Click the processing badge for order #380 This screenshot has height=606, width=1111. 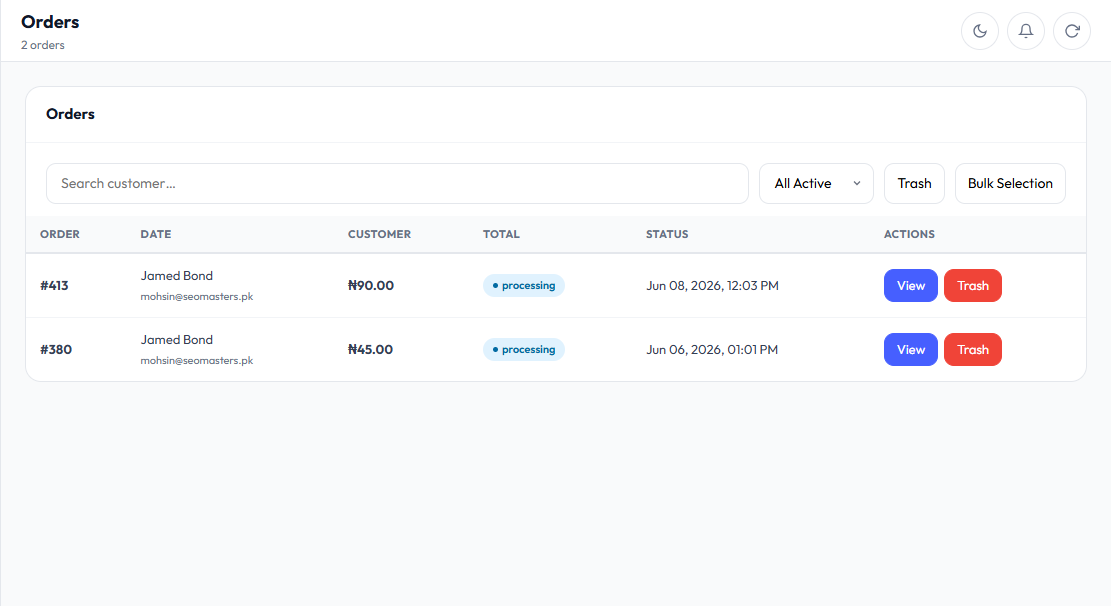(x=524, y=349)
